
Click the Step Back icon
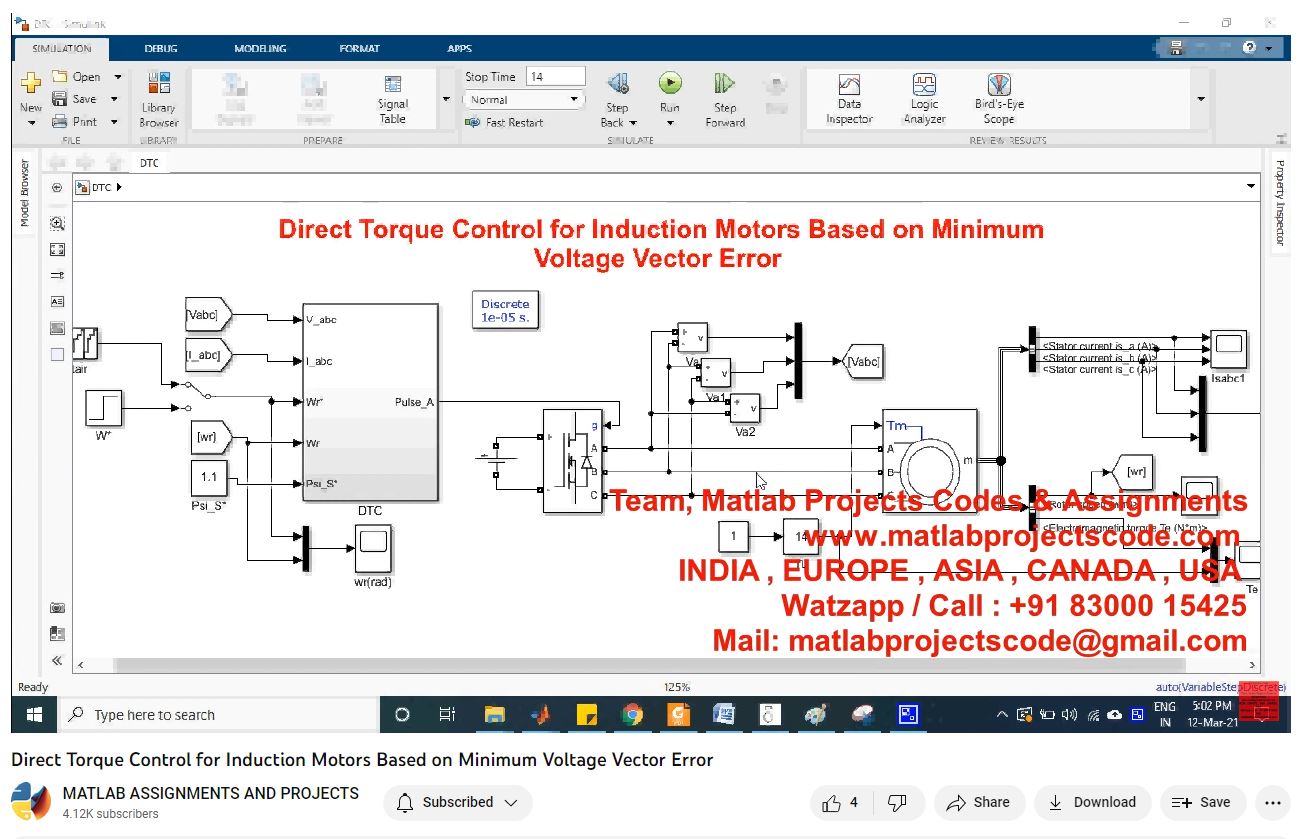pyautogui.click(x=618, y=84)
